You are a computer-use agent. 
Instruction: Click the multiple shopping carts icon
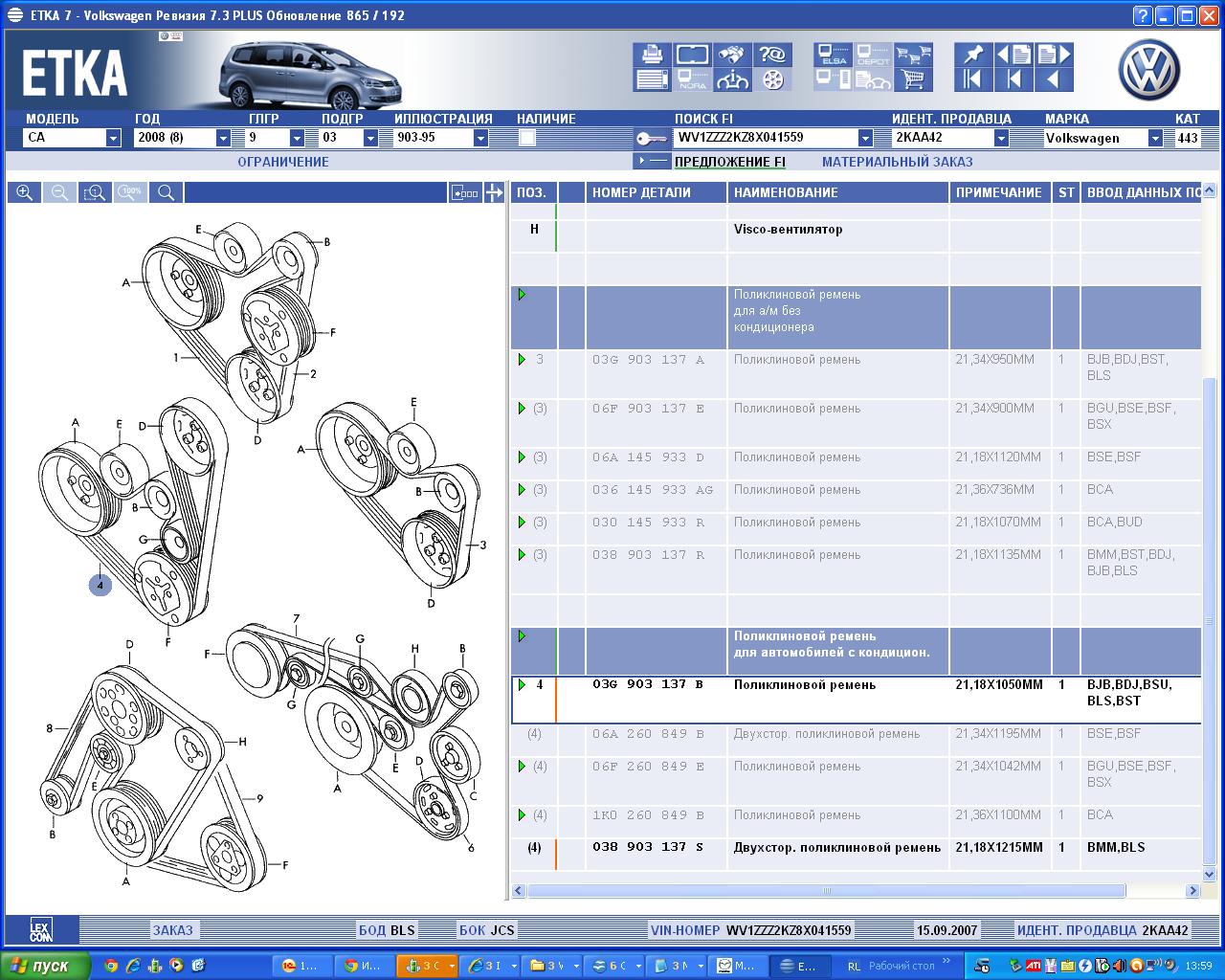(914, 55)
